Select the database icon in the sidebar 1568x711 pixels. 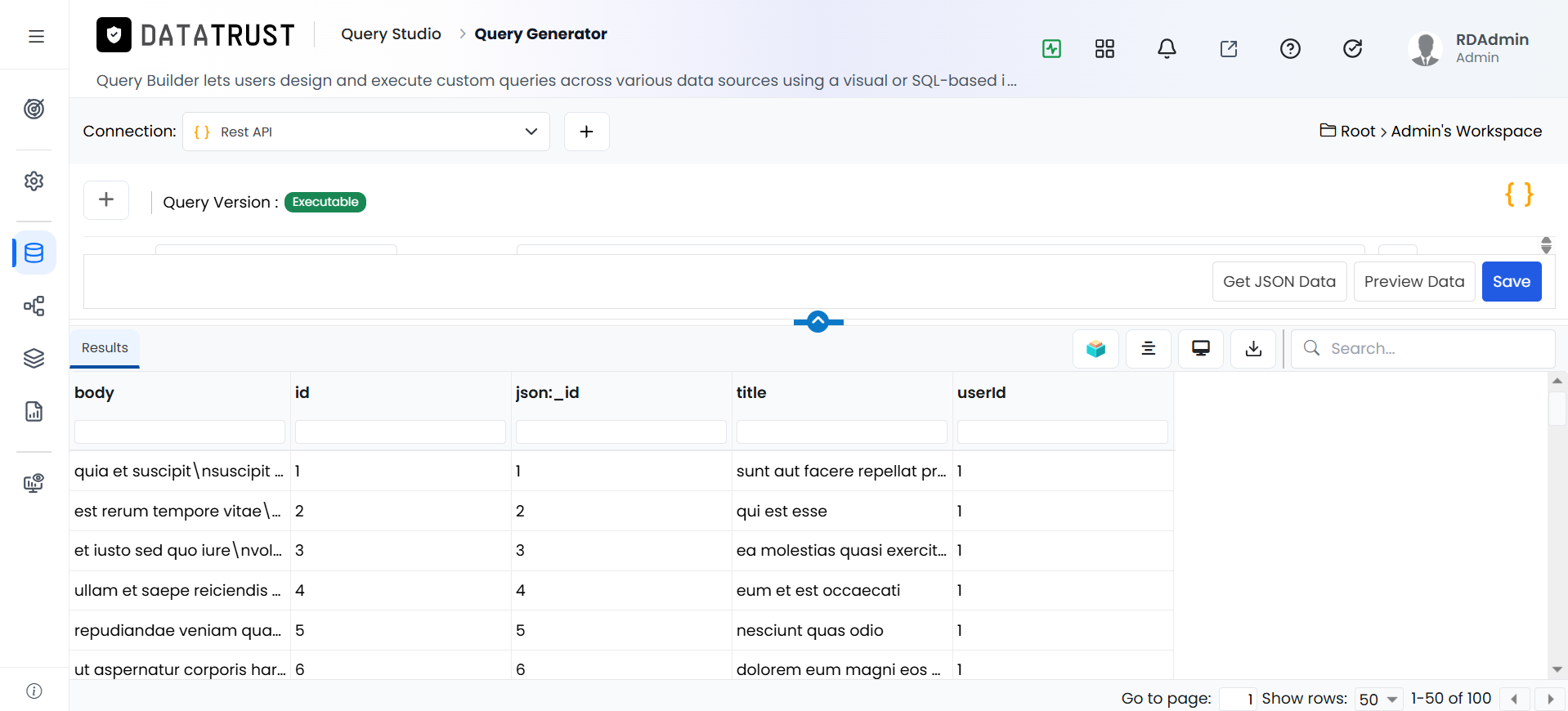tap(34, 253)
